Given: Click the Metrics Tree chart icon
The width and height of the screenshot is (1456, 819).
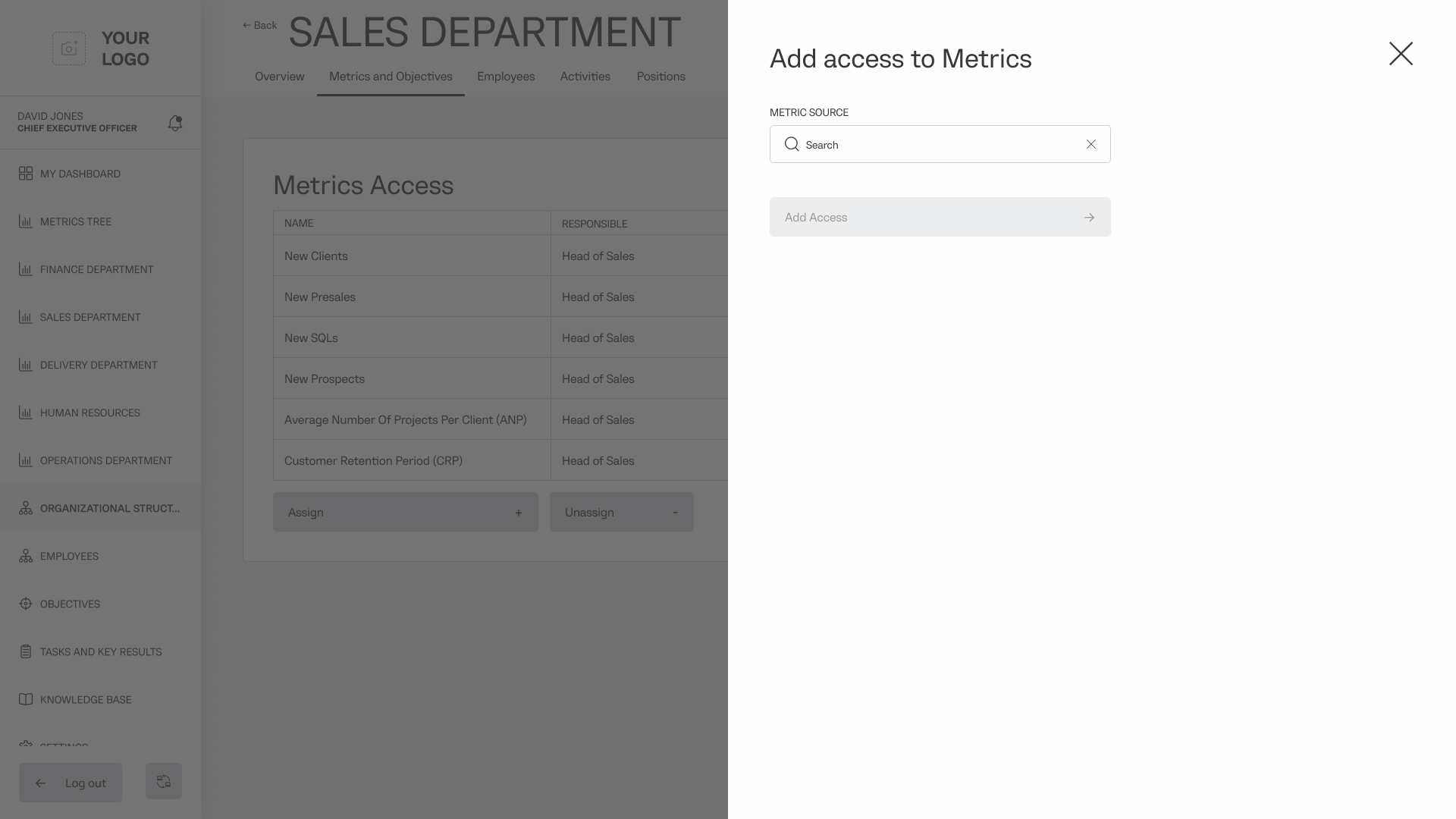Looking at the screenshot, I should click(26, 221).
